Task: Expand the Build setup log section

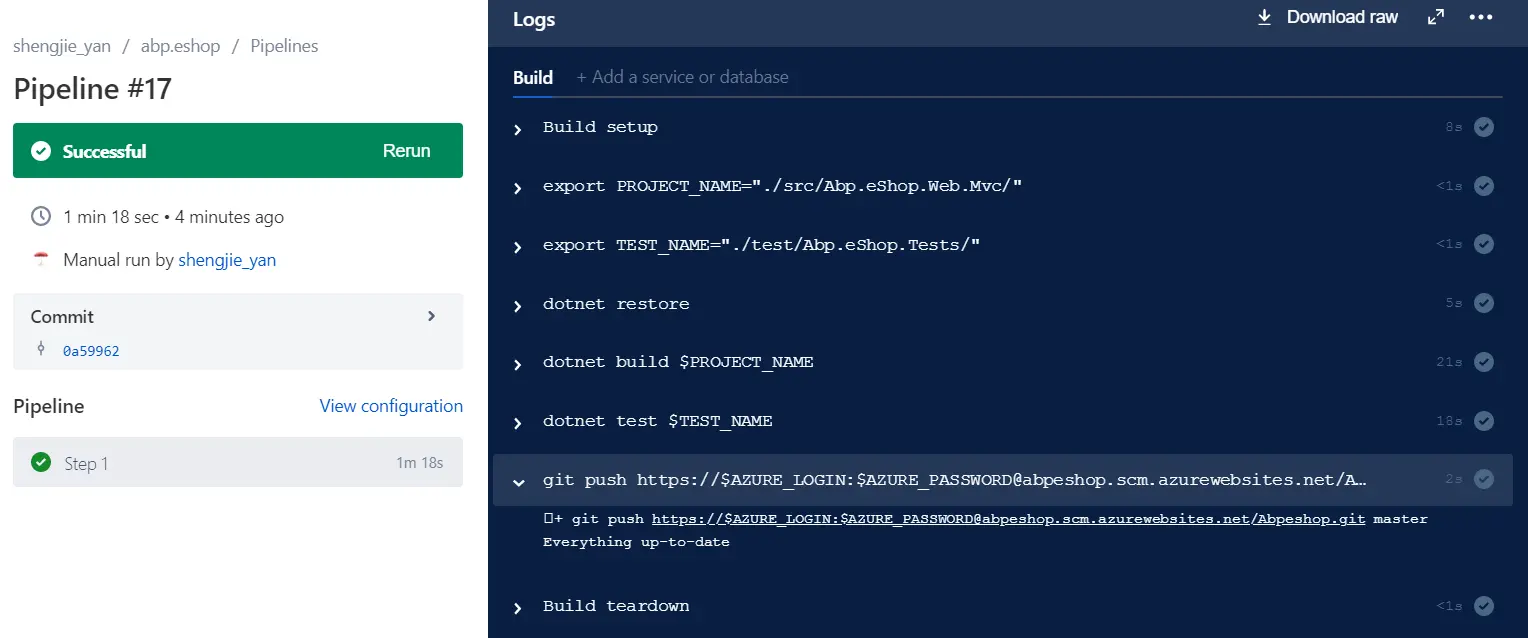Action: pyautogui.click(x=518, y=129)
